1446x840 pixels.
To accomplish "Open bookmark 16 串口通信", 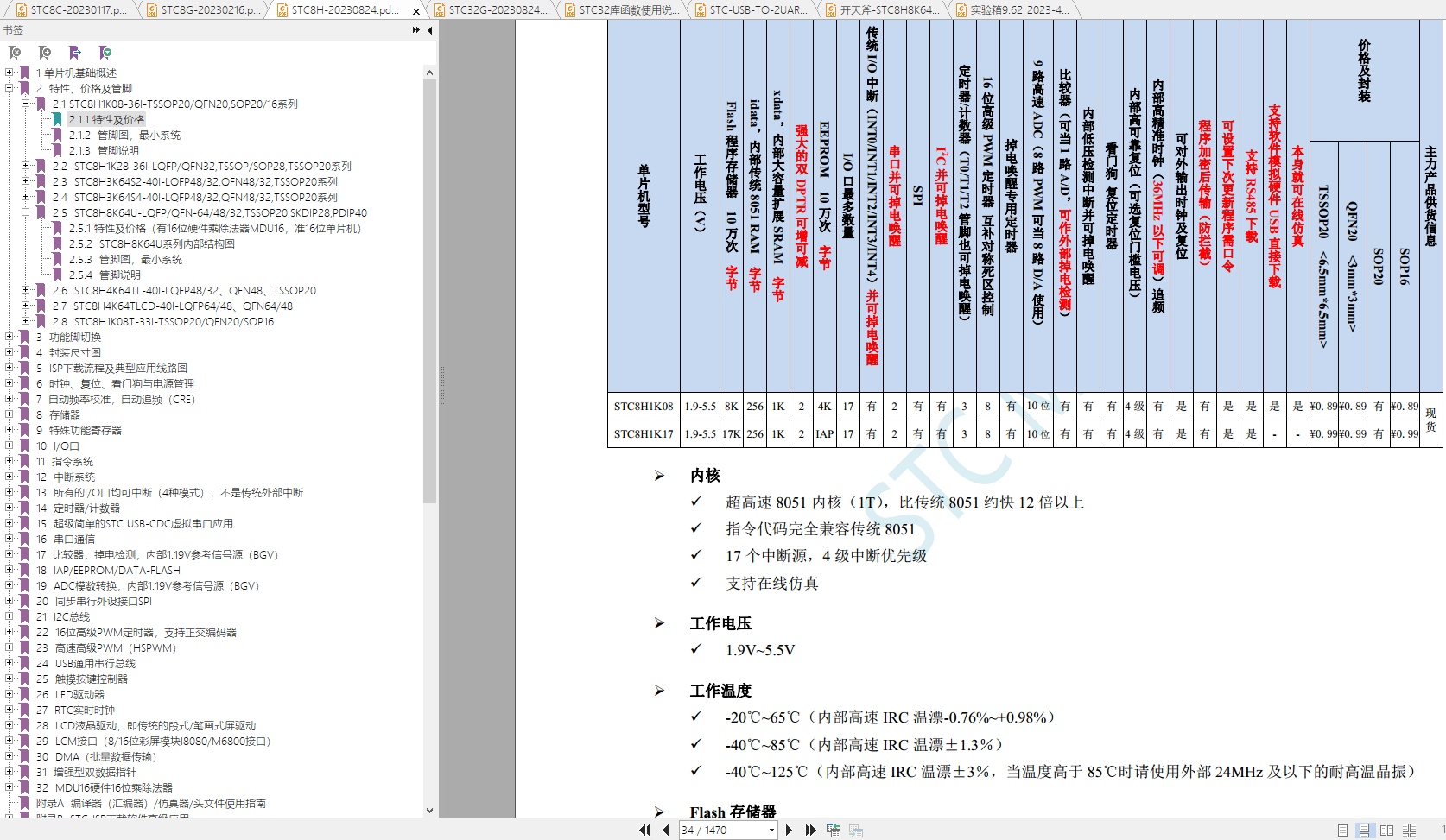I will [x=66, y=540].
